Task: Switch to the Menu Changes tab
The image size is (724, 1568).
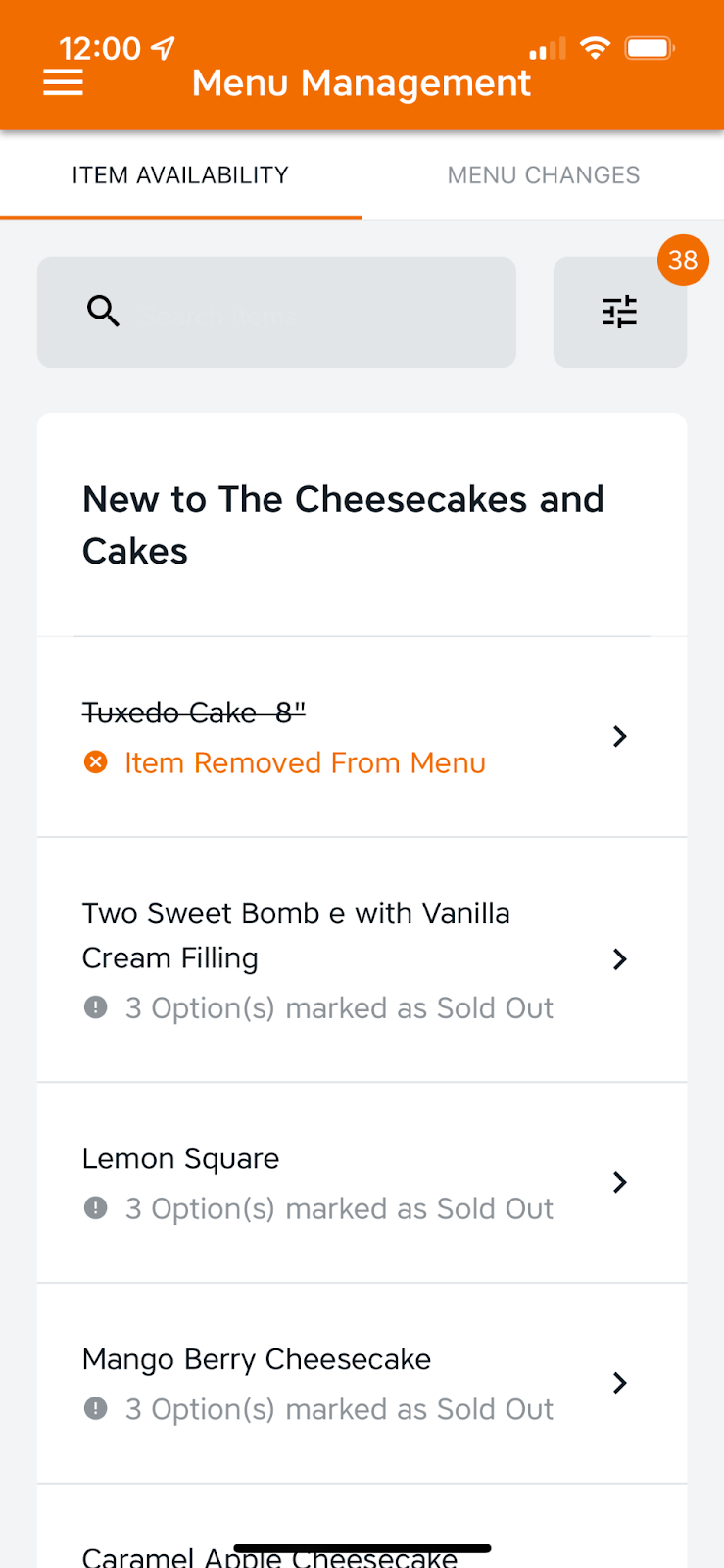Action: point(544,174)
